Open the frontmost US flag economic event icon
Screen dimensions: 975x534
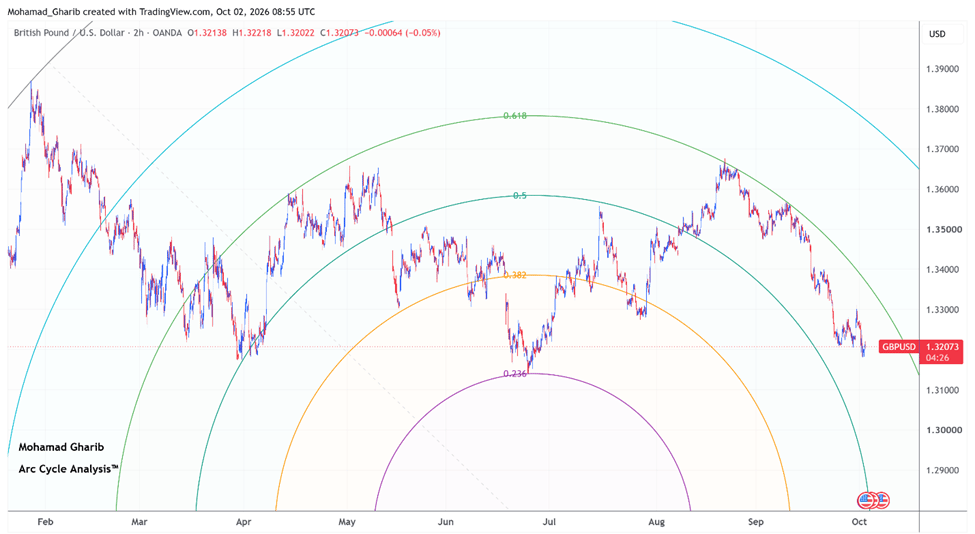[x=866, y=500]
